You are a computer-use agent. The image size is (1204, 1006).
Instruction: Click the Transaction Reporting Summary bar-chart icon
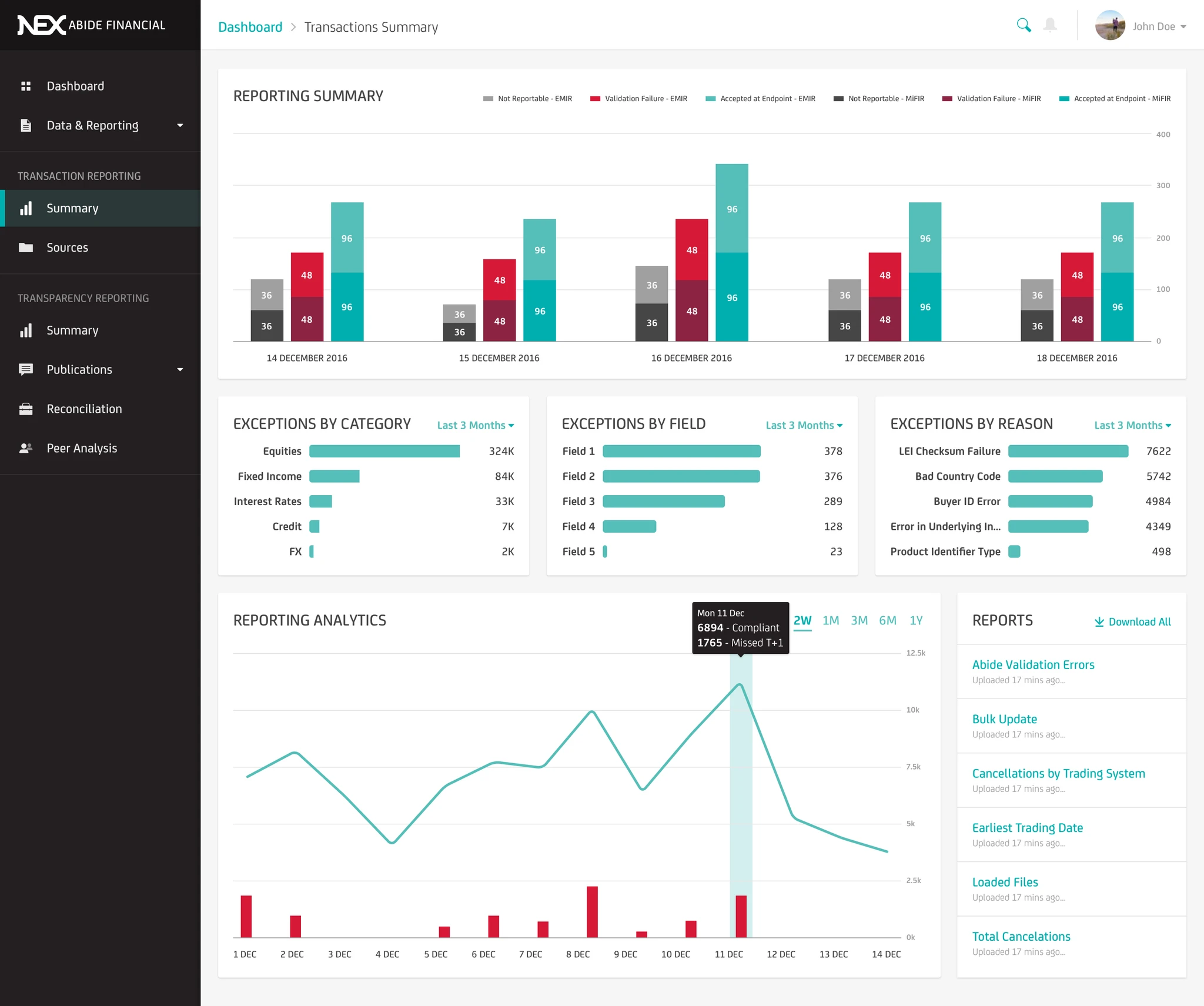27,208
